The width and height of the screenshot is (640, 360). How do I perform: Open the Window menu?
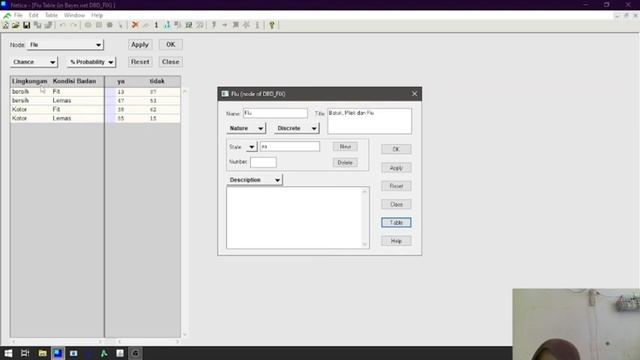pos(74,16)
